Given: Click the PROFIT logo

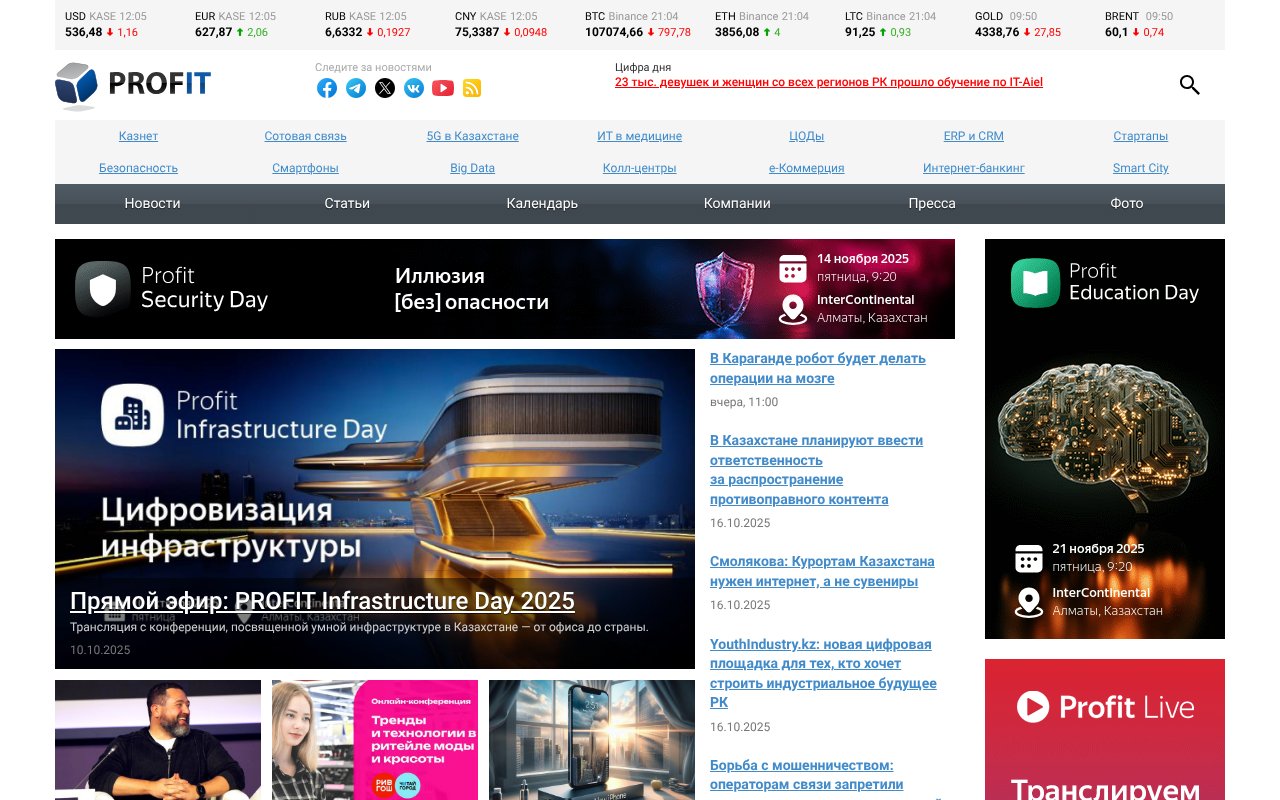Looking at the screenshot, I should [133, 84].
